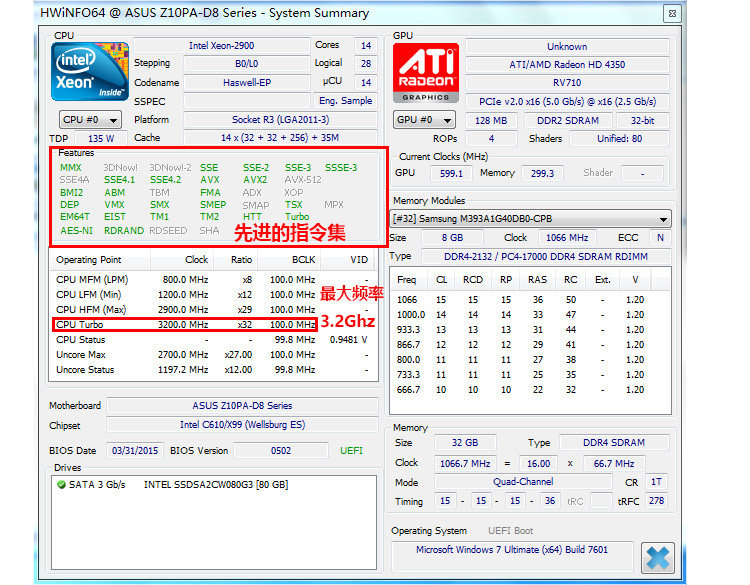The image size is (750, 585).
Task: Click the DDR4-2132 / PC4-17000 type field
Action: click(546, 257)
